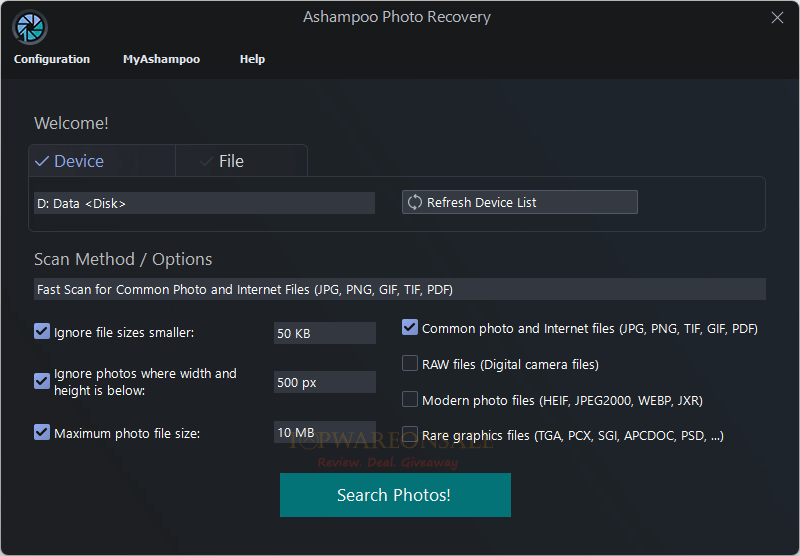Toggle Ignore photos where width and height checkbox
Viewport: 800px width, 556px height.
pos(42,381)
